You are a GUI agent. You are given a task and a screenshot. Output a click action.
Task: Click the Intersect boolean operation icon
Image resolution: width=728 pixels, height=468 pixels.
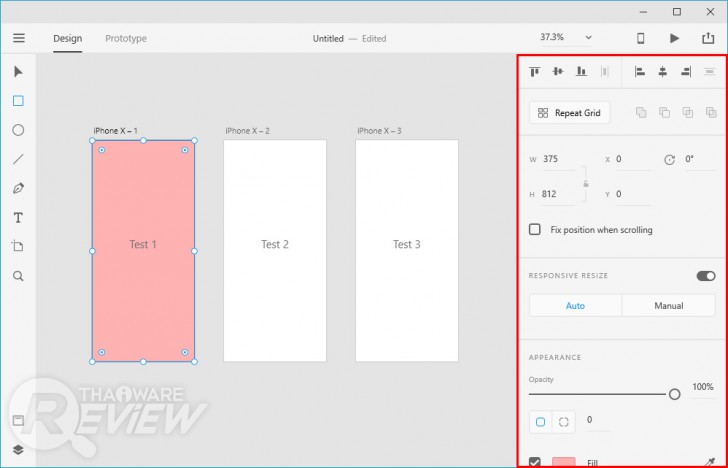pos(688,112)
